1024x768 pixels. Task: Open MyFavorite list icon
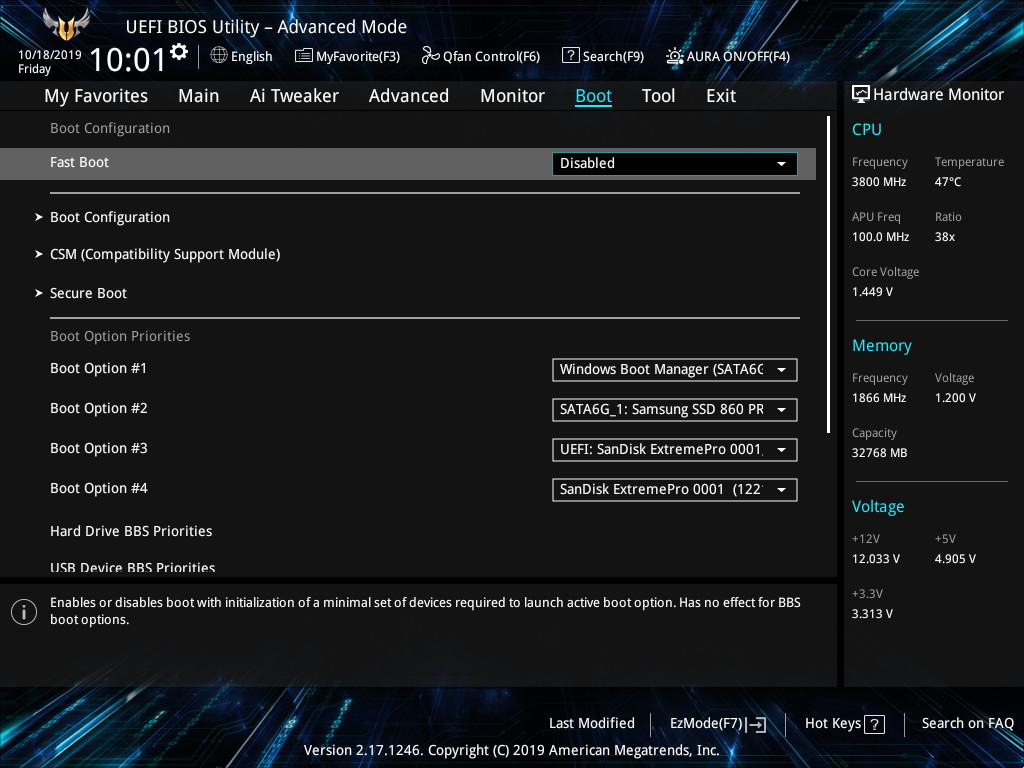(303, 56)
